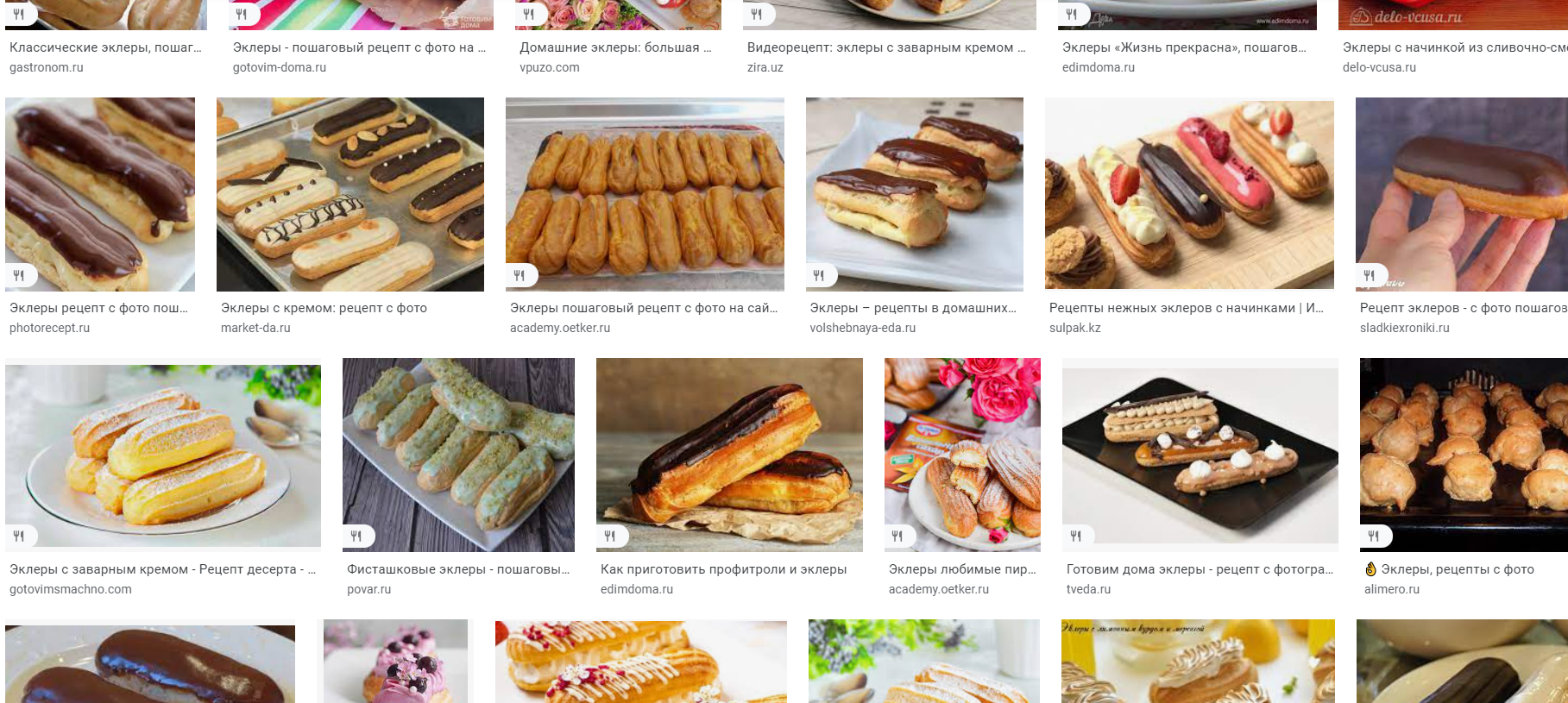Click recipe badge icon on gotovimsmachno.com image

point(19,537)
